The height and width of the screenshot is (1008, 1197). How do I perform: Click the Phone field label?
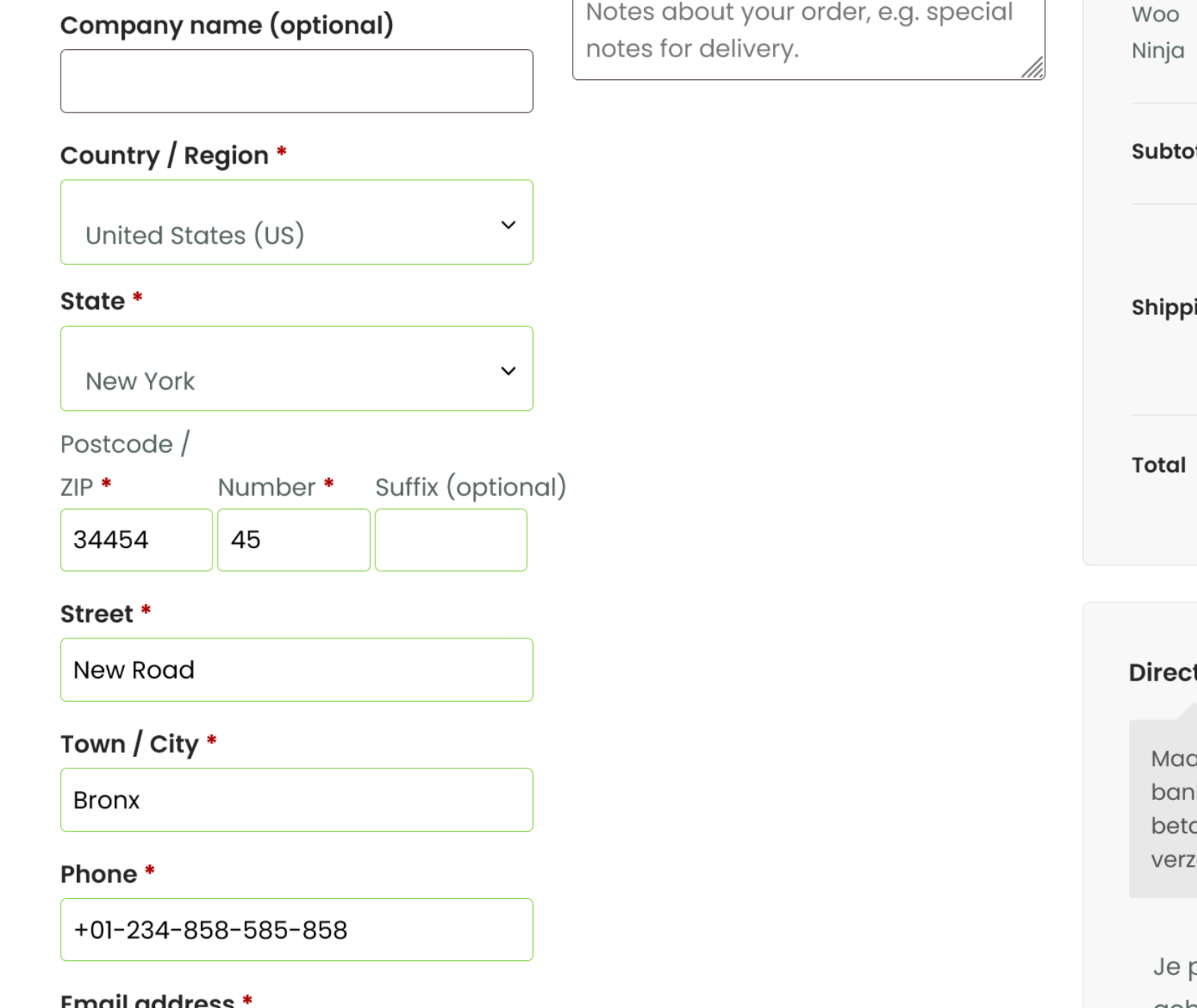tap(99, 874)
